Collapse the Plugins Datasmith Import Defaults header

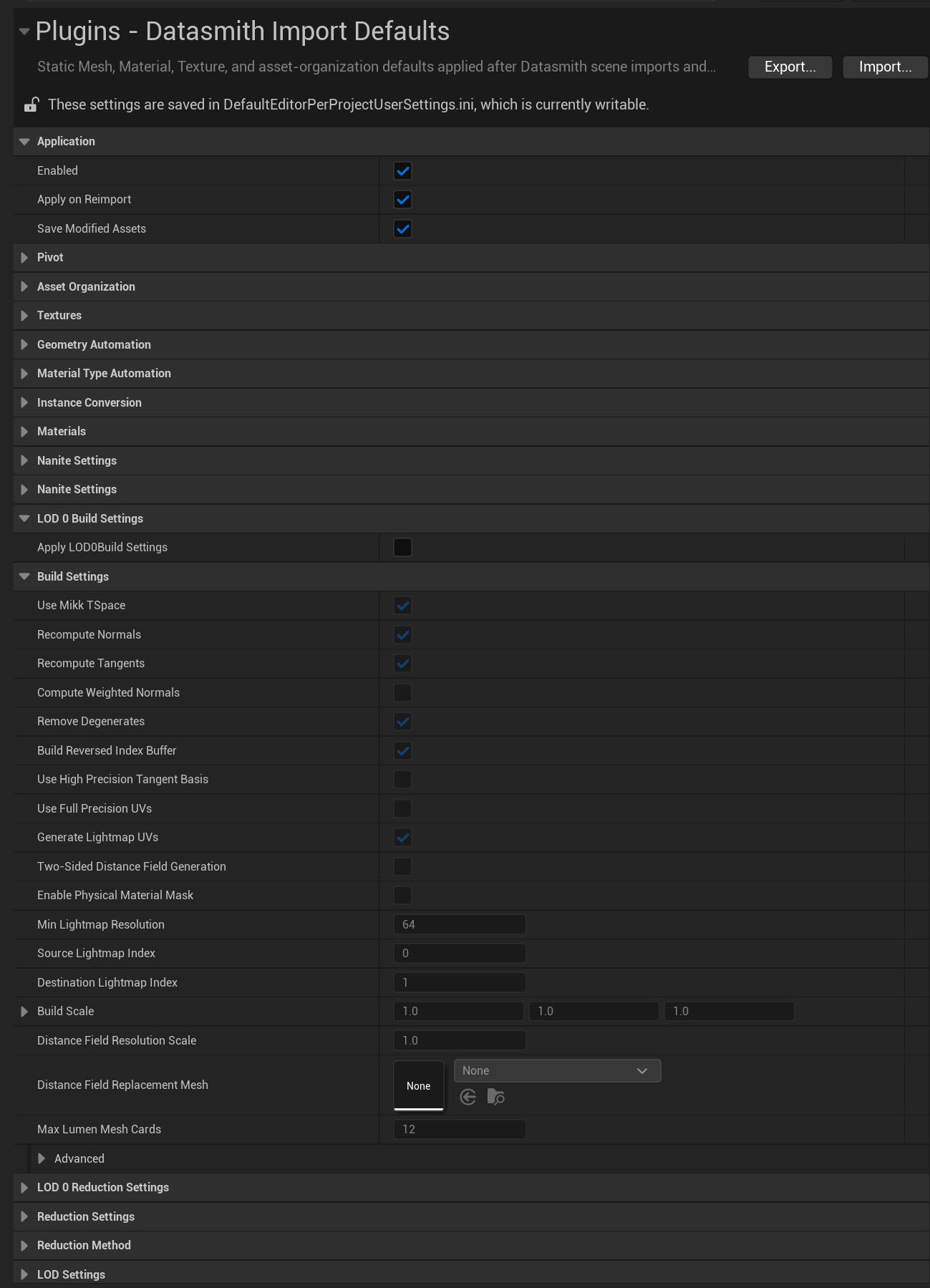24,32
